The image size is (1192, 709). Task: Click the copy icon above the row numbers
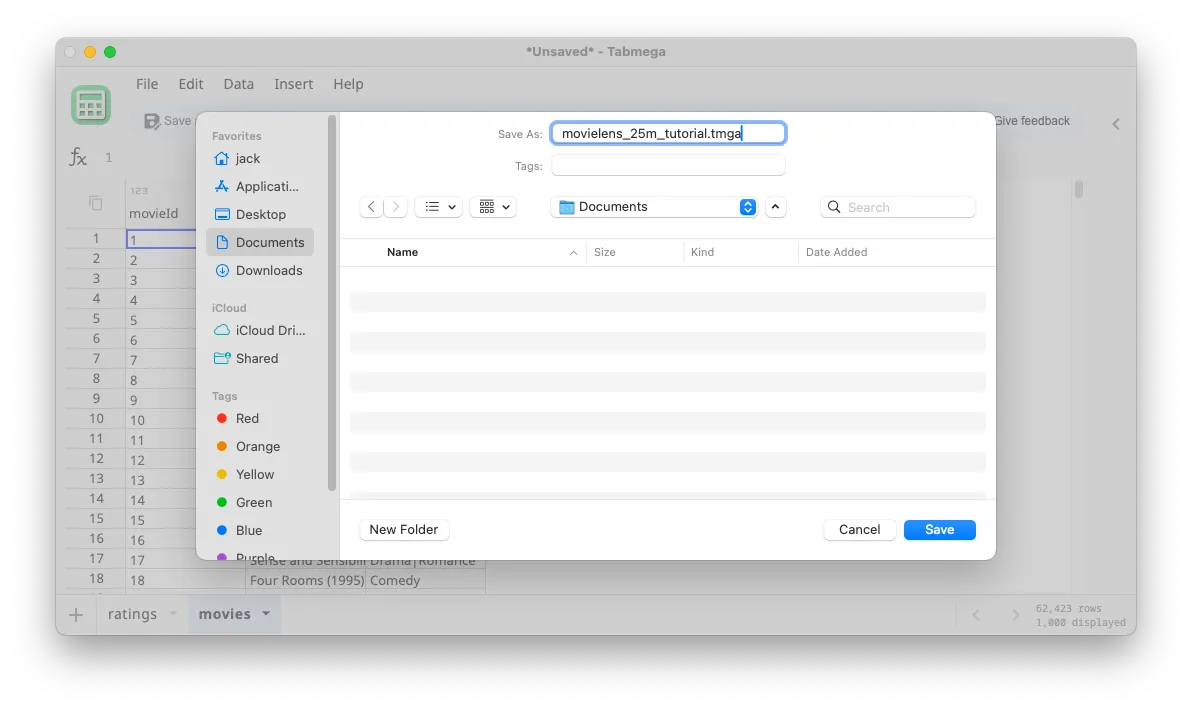coord(95,202)
